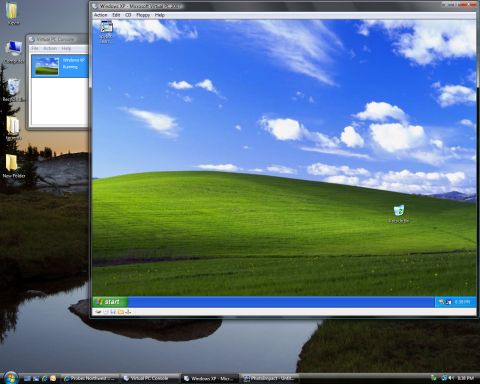
Task: Click the Virtual PC Console title bar icon
Action: 32,39
